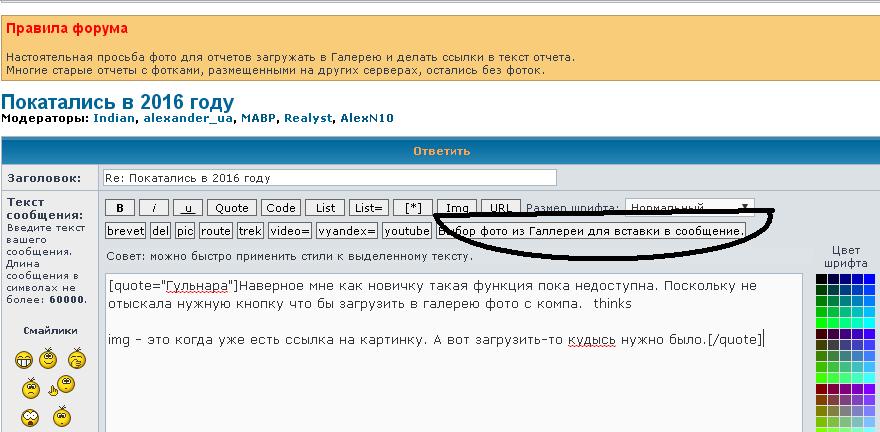The image size is (880, 432).
Task: Open the 'Покатались в 2016 году' topic link
Action: point(117,101)
